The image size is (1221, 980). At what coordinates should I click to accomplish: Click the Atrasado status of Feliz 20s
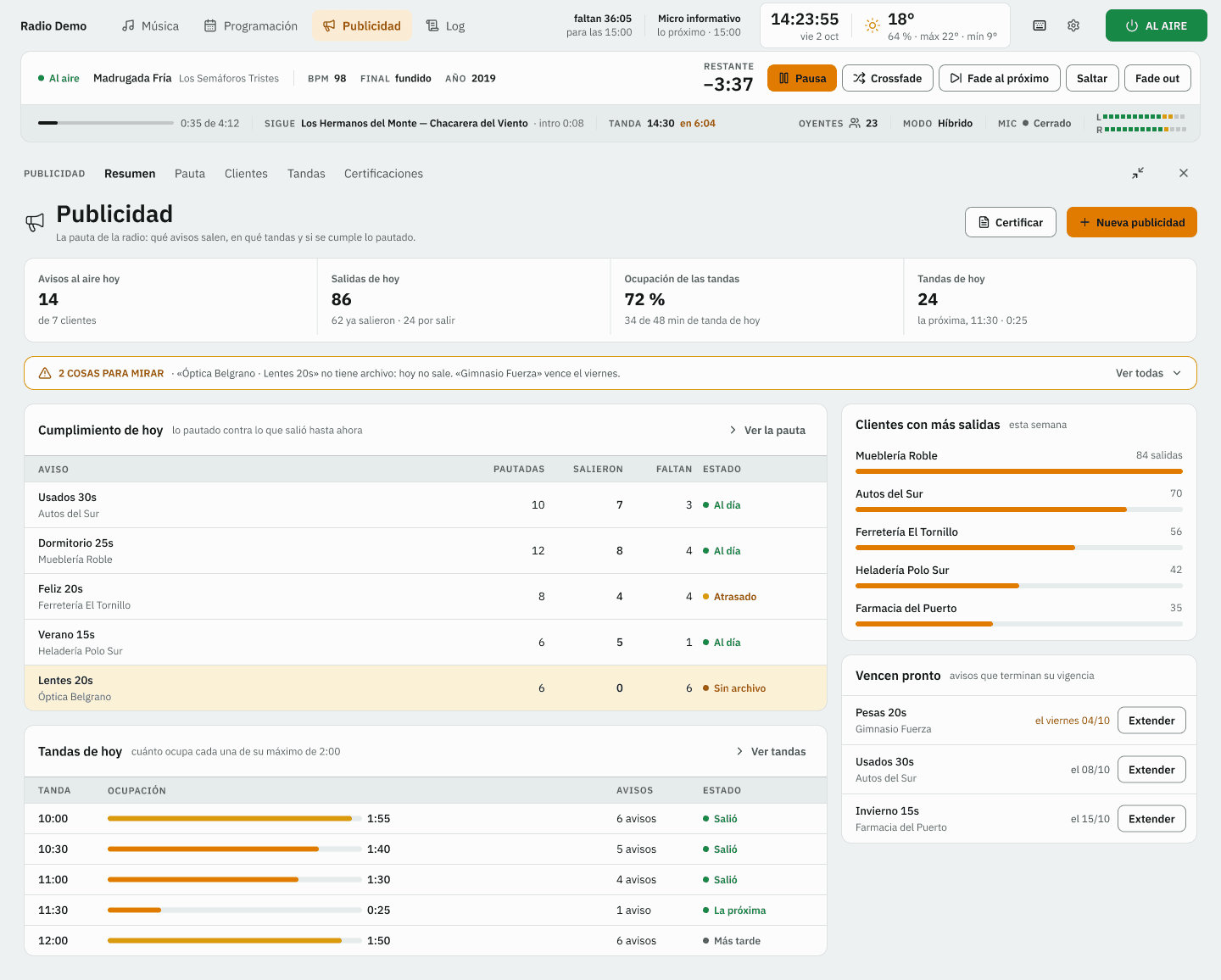tap(730, 597)
